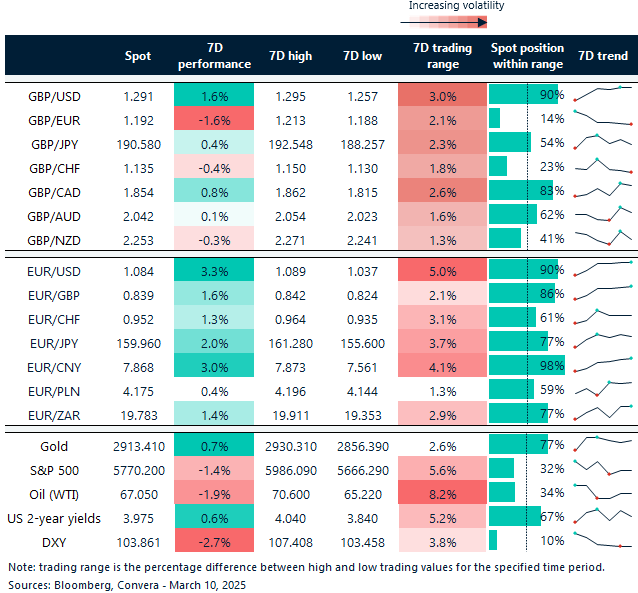Click the GBP/JPY 7D high value 192.548
The height and width of the screenshot is (593, 638).
point(291,144)
